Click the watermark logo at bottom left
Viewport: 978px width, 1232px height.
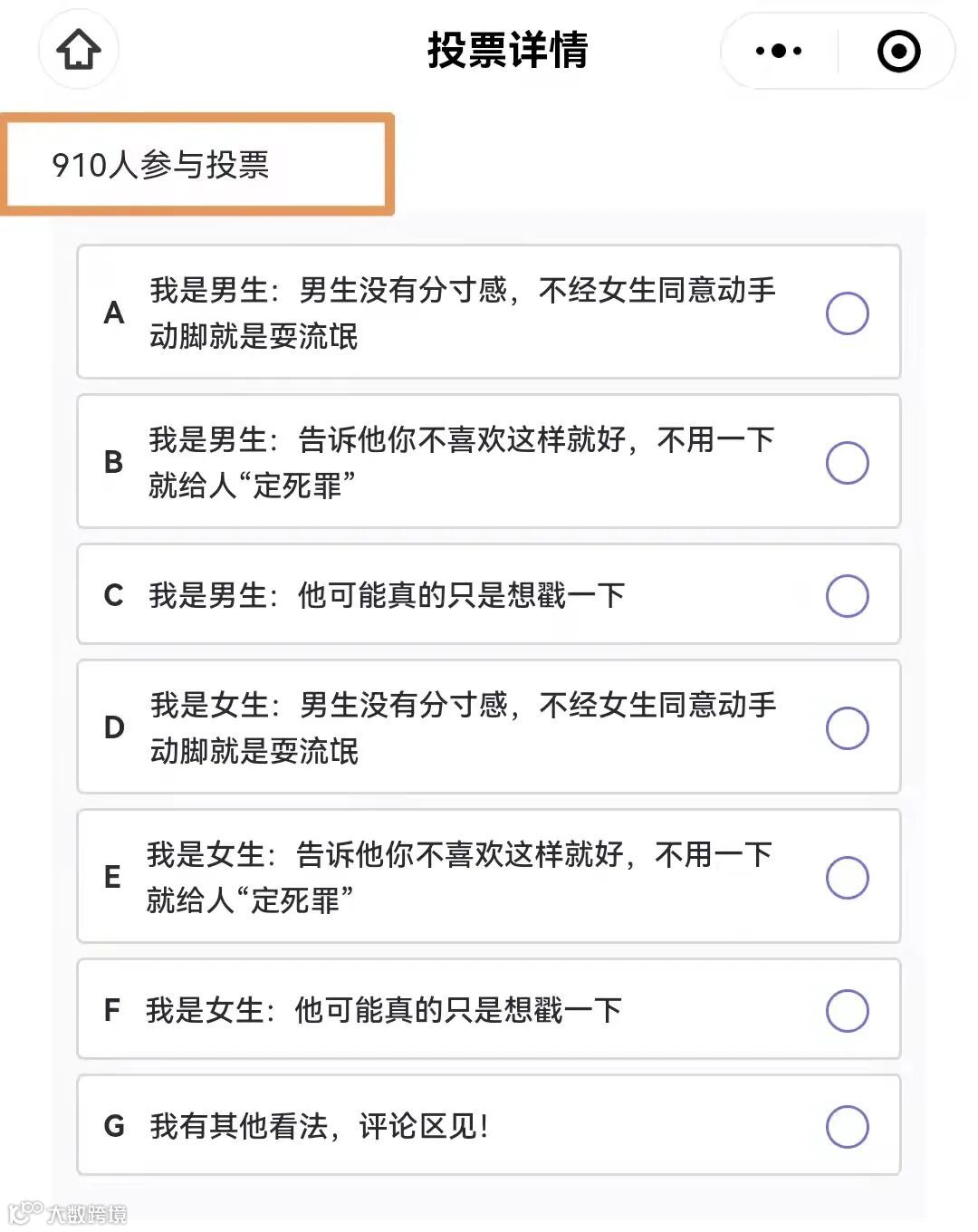[x=68, y=1212]
